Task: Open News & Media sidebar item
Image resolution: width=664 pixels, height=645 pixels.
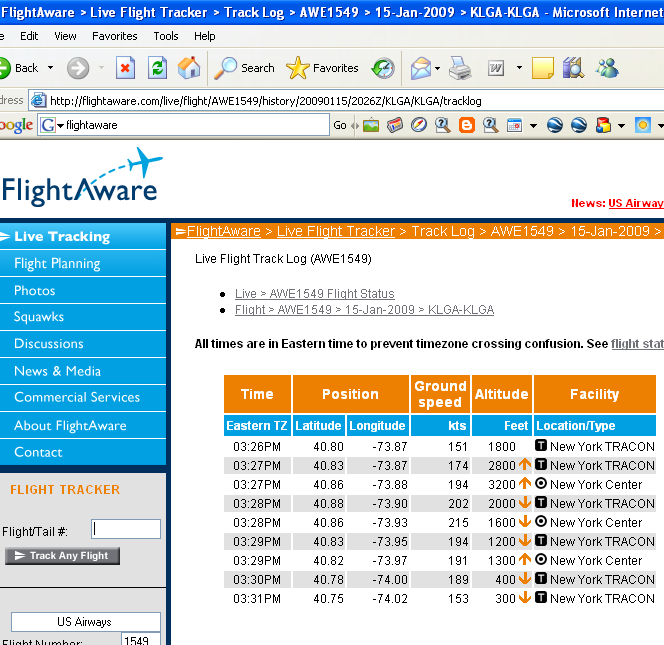Action: tap(83, 371)
